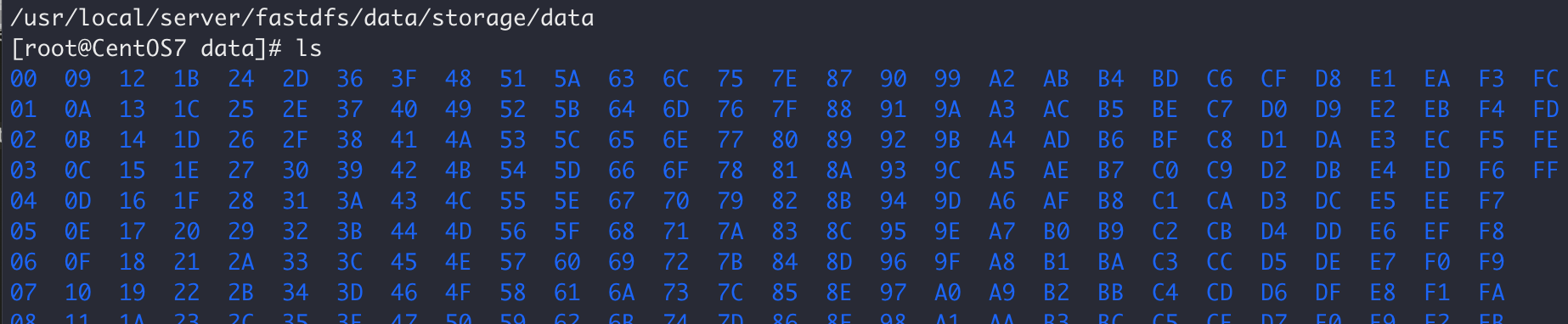Select directory entry 2D
Image resolution: width=1568 pixels, height=324 pixels.
(296, 79)
